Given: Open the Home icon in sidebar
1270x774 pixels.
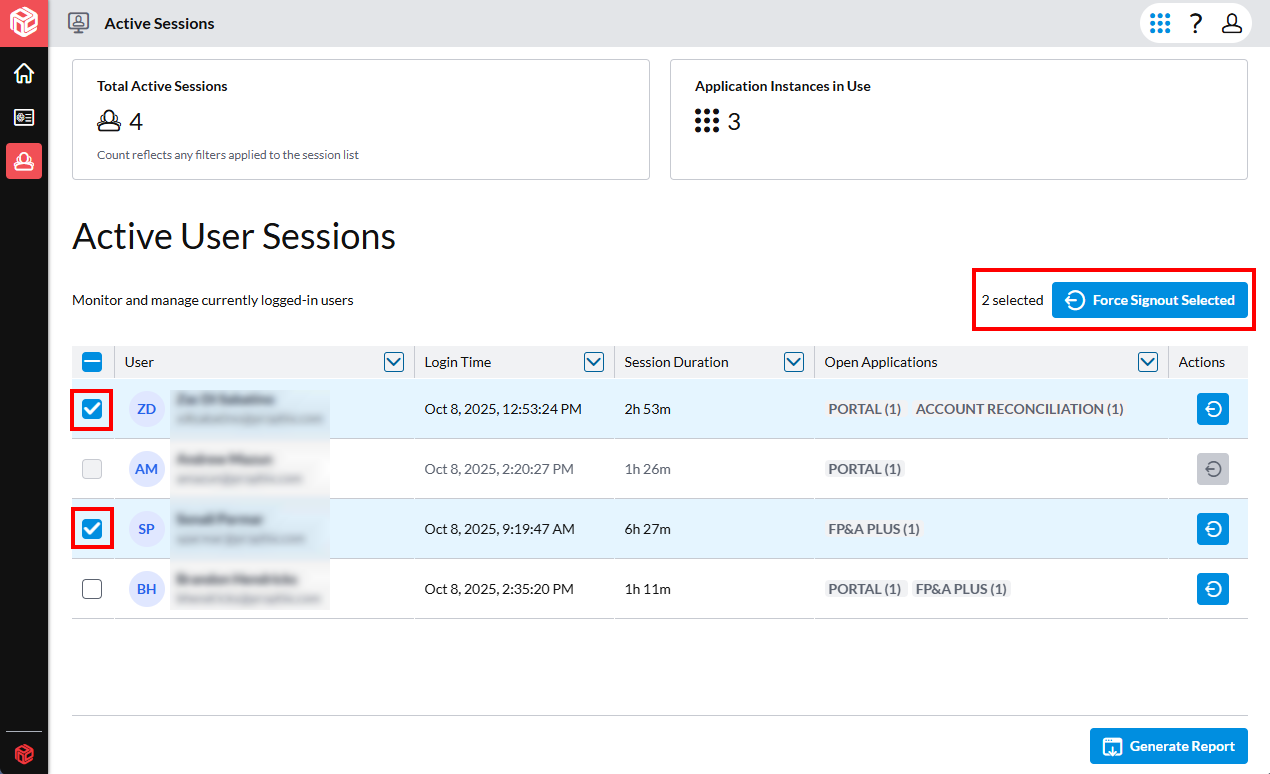Looking at the screenshot, I should coord(24,74).
